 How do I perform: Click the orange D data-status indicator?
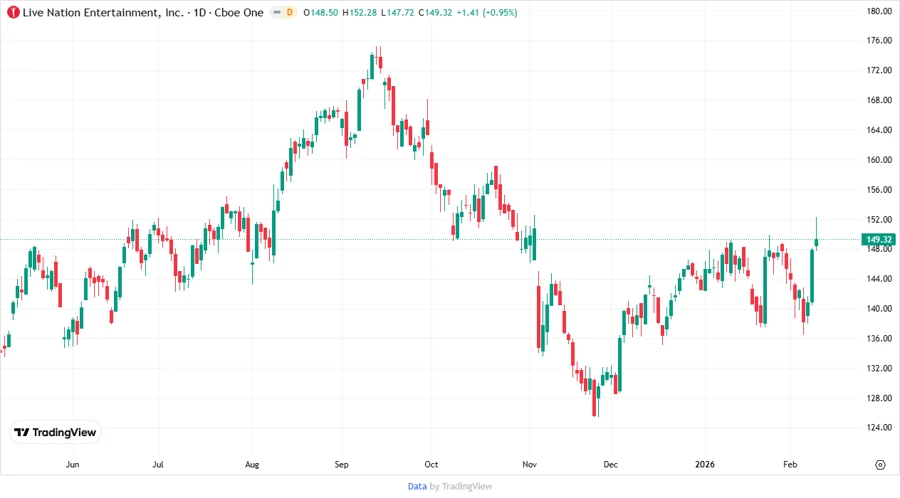pyautogui.click(x=289, y=13)
